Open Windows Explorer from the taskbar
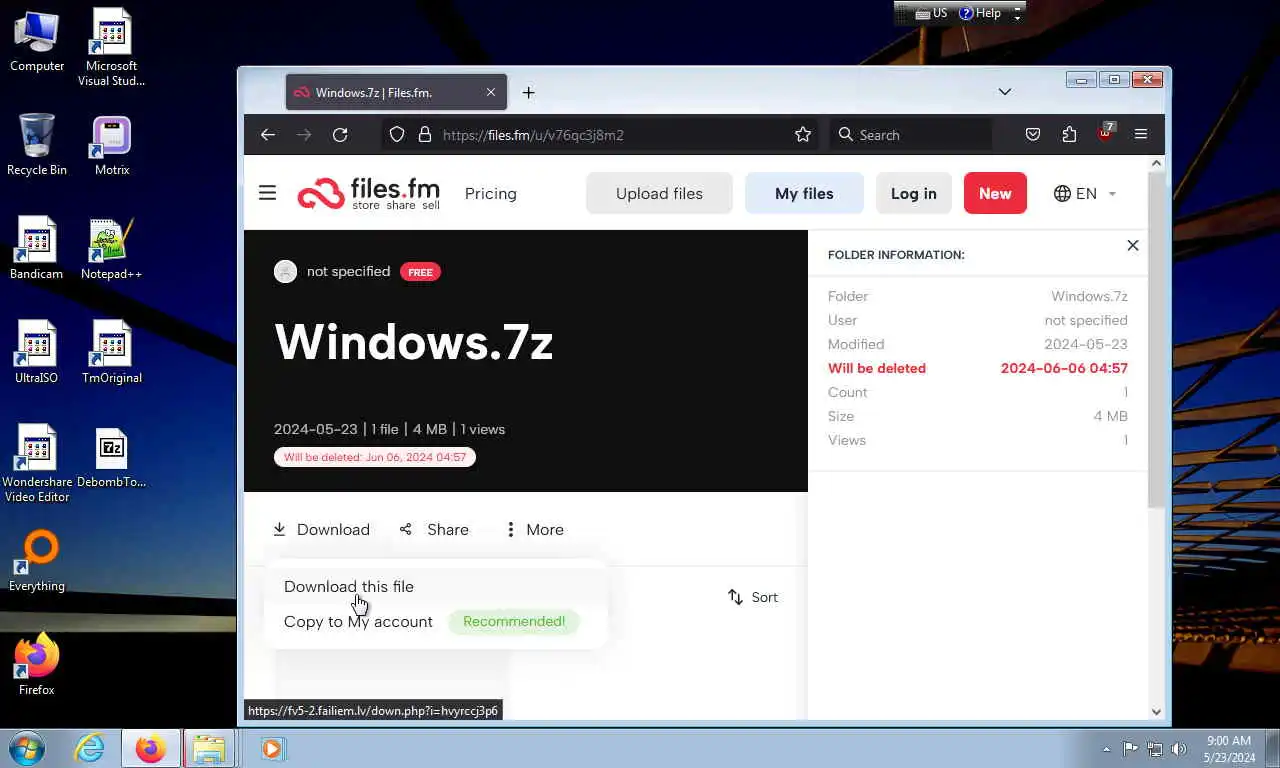The width and height of the screenshot is (1280, 768). pyautogui.click(x=209, y=748)
